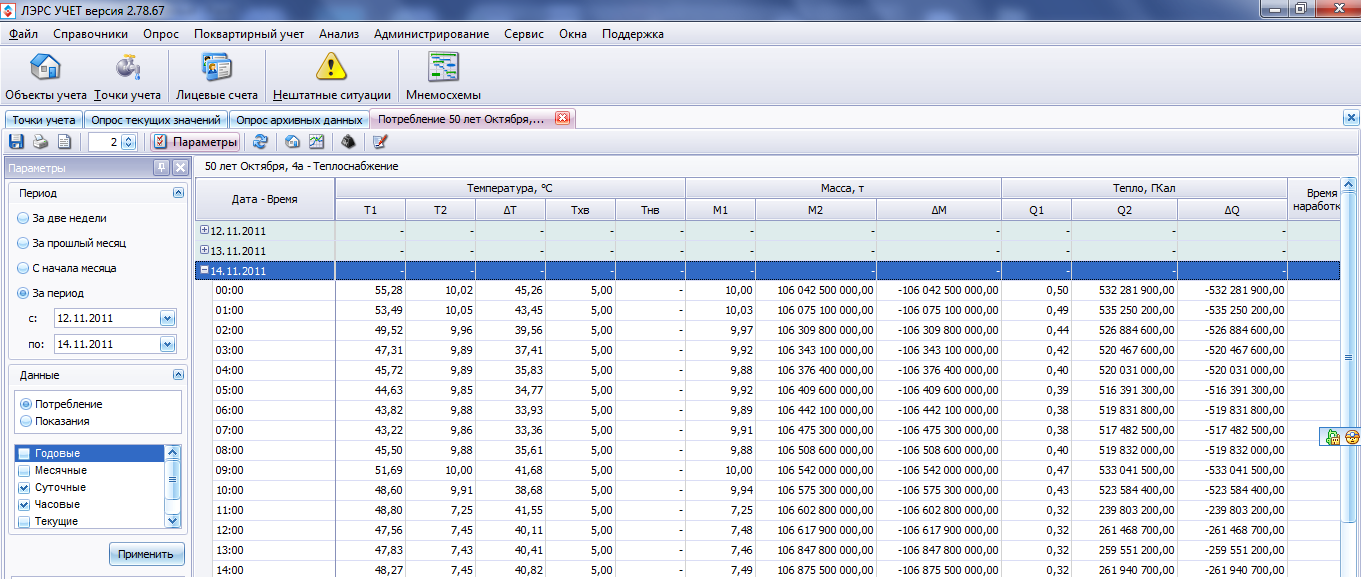Click the house object icon in report toolbar
Screen dimensions: 1361x587
click(292, 142)
